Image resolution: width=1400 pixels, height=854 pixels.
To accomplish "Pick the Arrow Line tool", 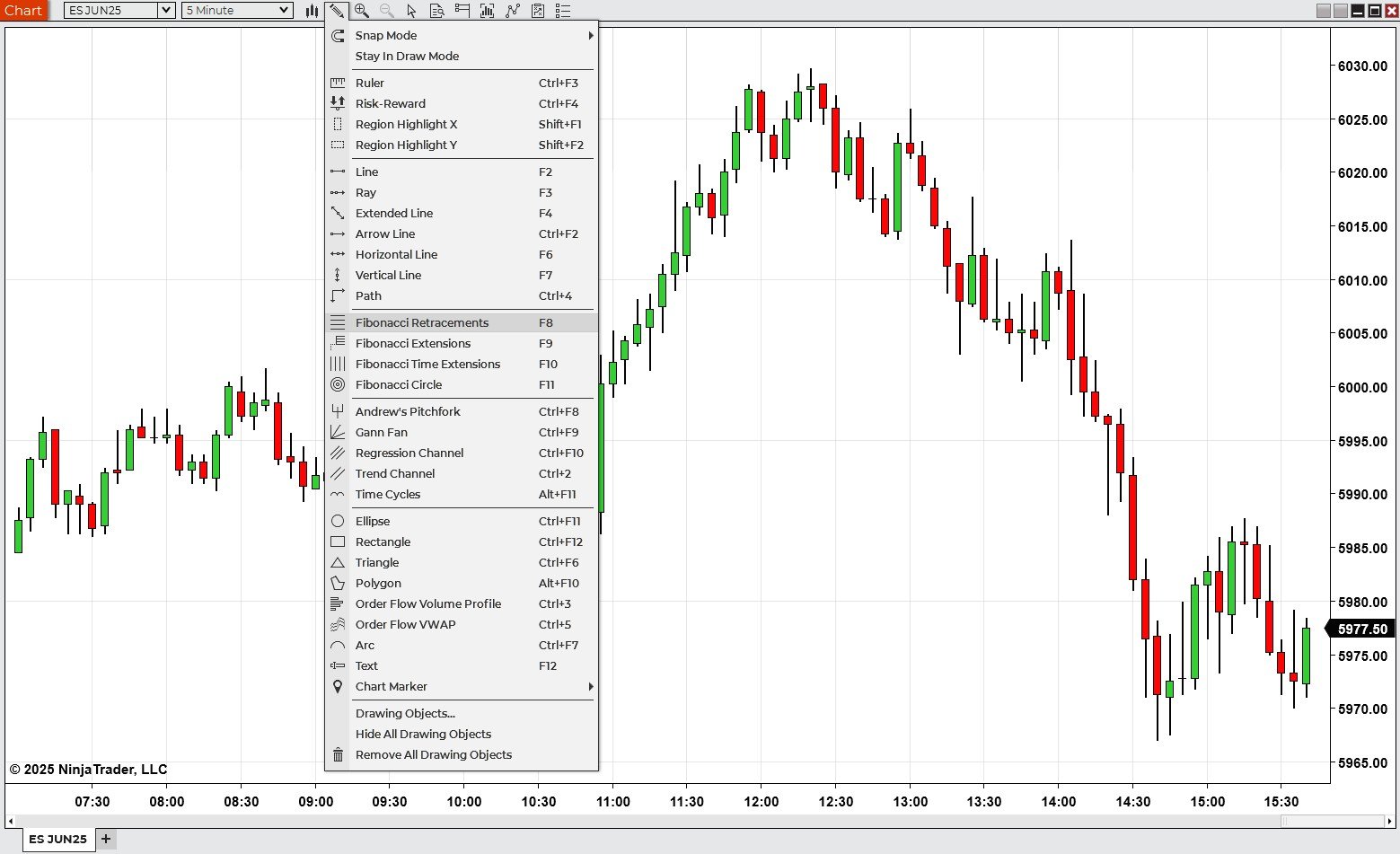I will [462, 233].
